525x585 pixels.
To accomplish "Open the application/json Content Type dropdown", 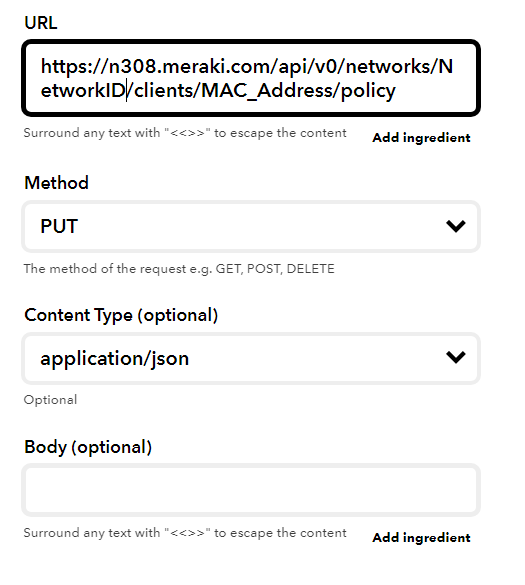I will (x=251, y=358).
